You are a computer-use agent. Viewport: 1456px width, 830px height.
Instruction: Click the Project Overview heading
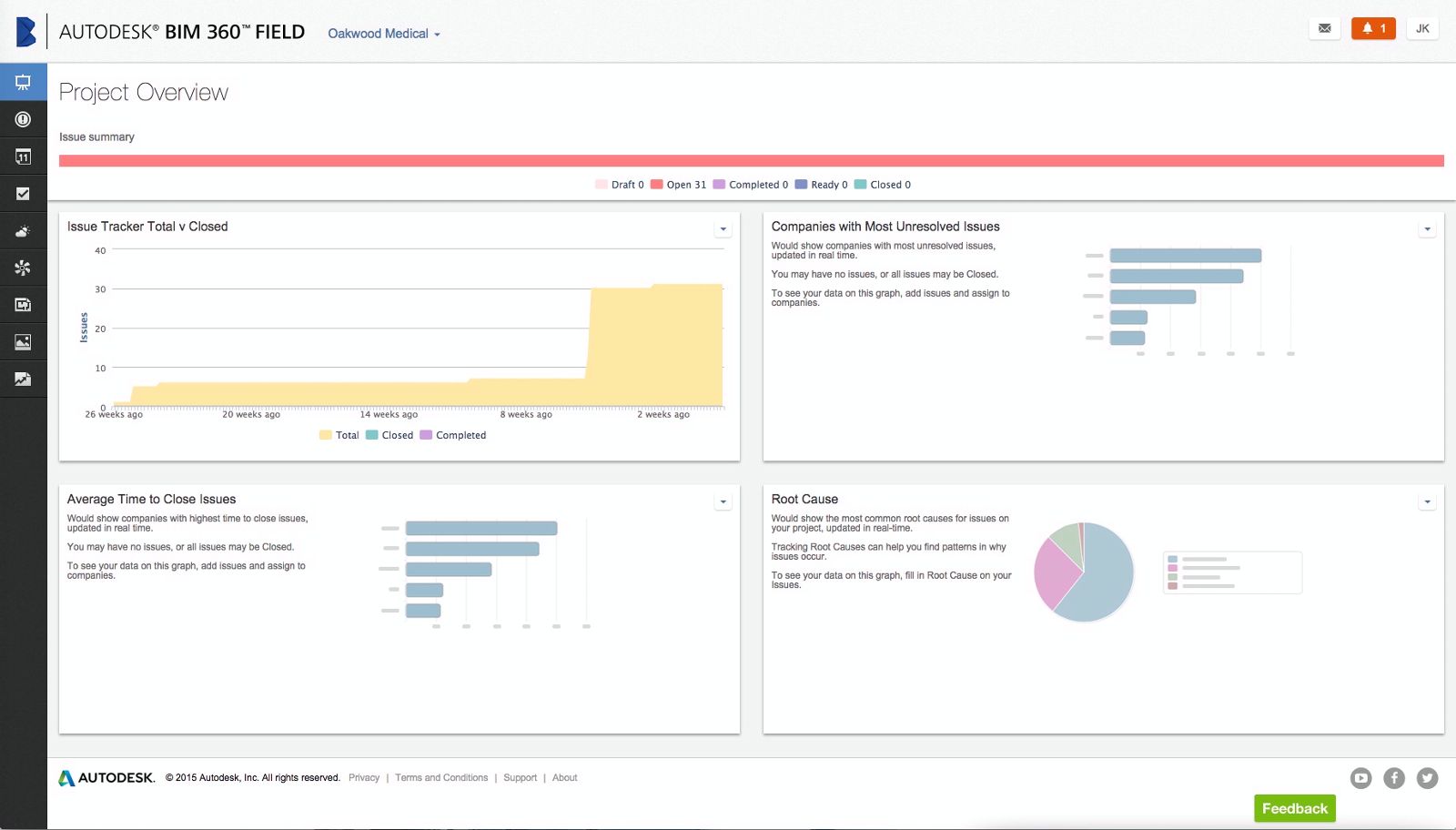(x=144, y=93)
